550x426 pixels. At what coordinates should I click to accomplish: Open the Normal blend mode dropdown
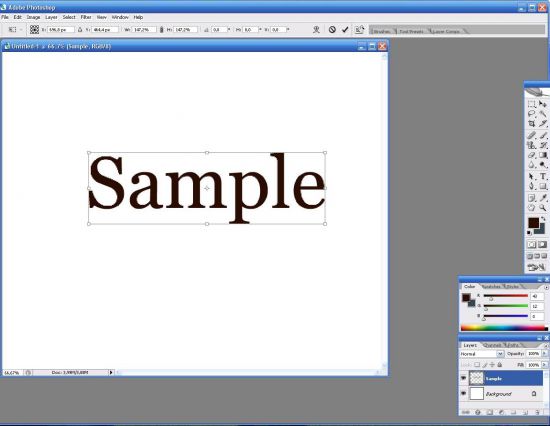[x=482, y=354]
